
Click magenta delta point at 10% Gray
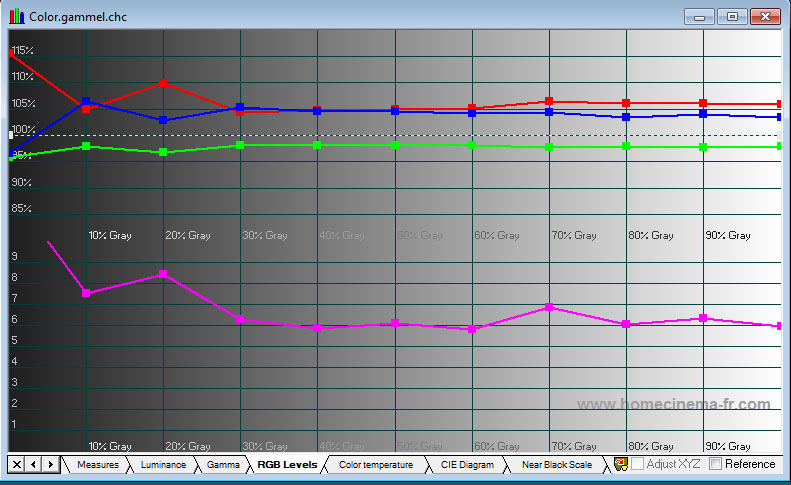tap(86, 293)
